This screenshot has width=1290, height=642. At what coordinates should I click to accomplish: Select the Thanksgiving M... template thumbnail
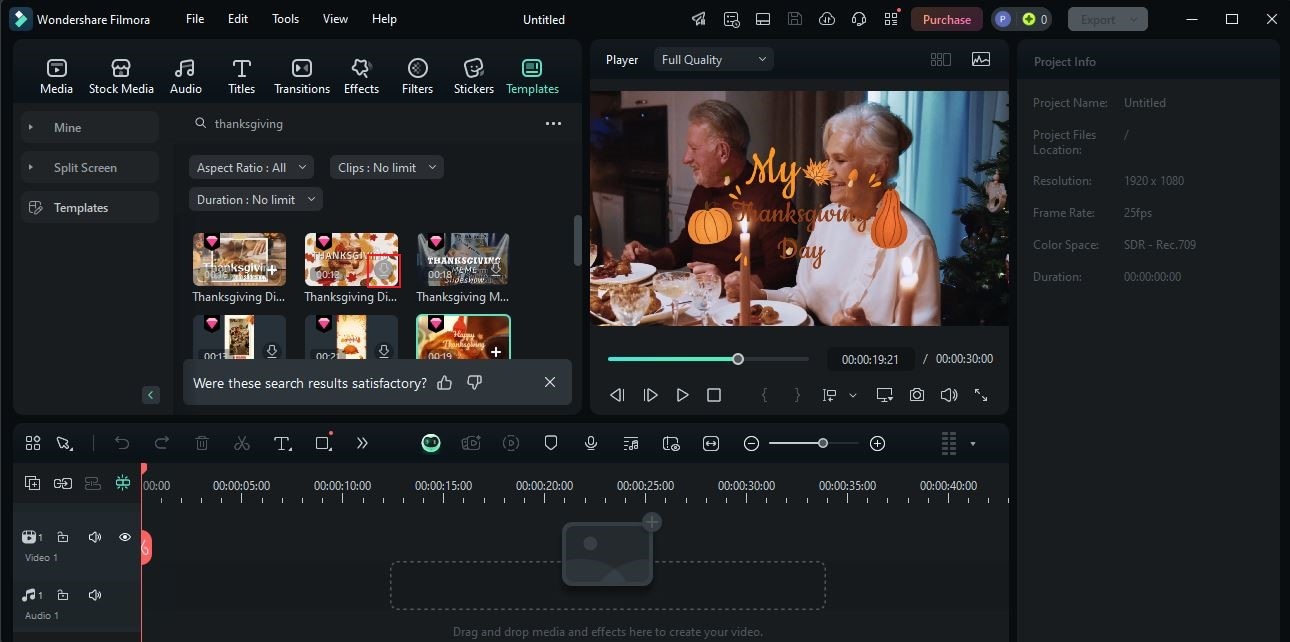click(463, 259)
